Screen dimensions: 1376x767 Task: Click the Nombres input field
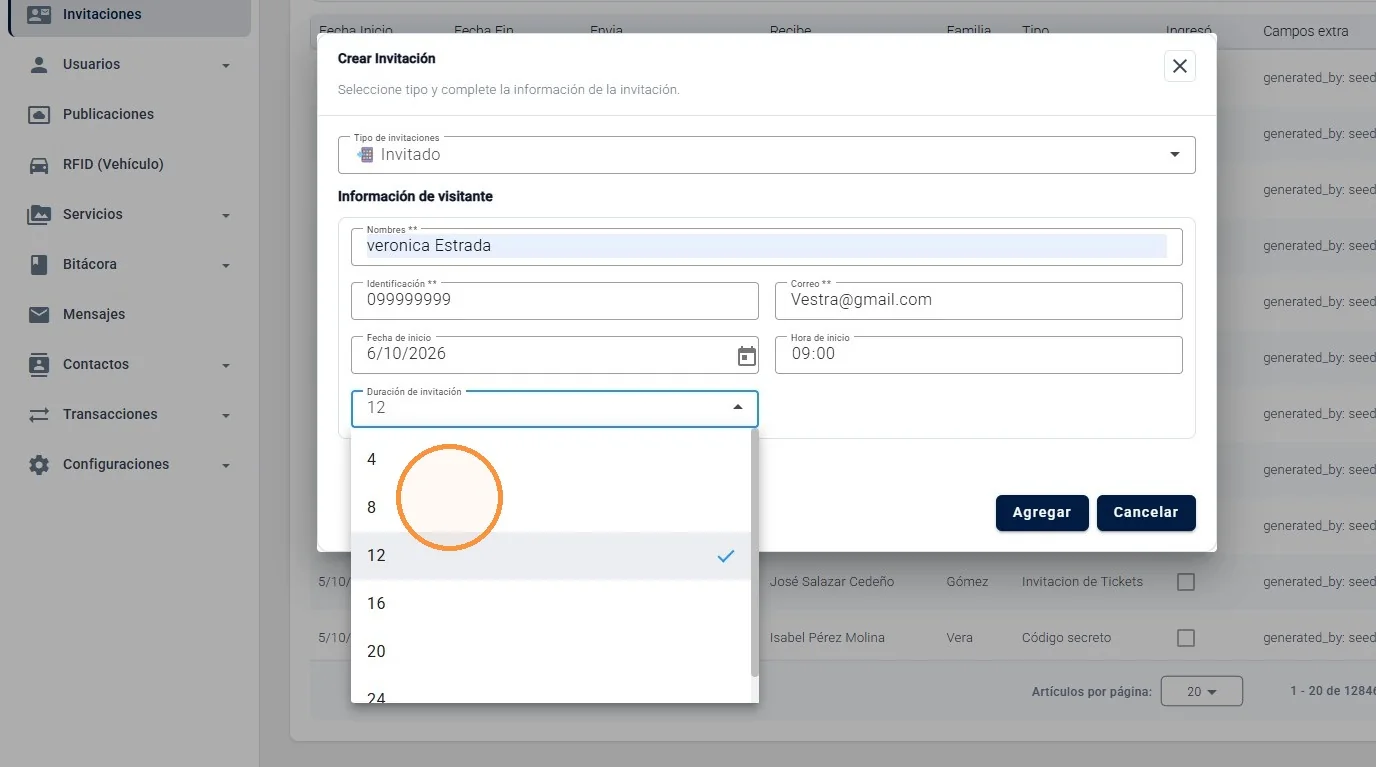coord(767,246)
